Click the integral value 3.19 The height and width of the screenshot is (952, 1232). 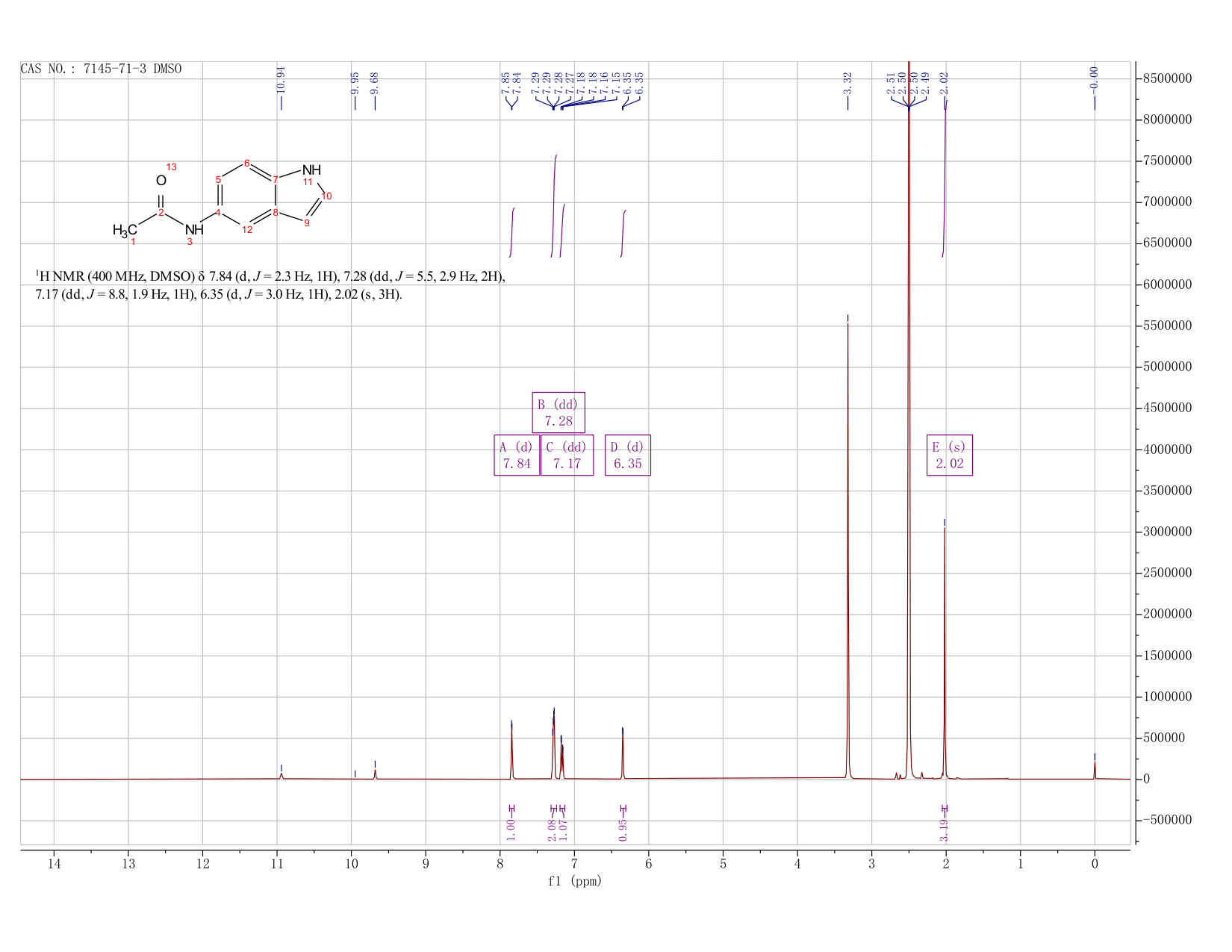pyautogui.click(x=945, y=829)
